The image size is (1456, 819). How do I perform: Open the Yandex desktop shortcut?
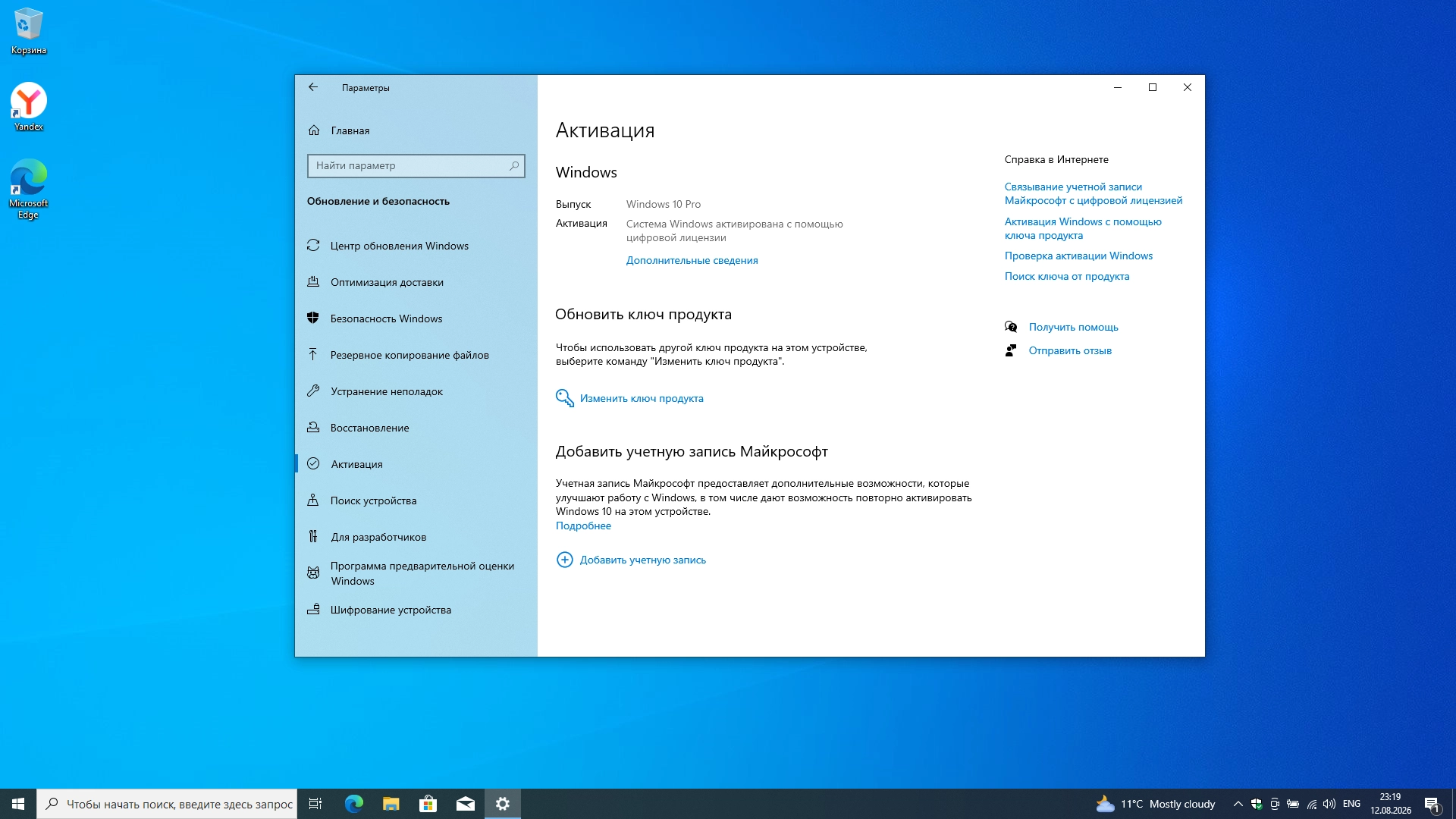pos(29,107)
